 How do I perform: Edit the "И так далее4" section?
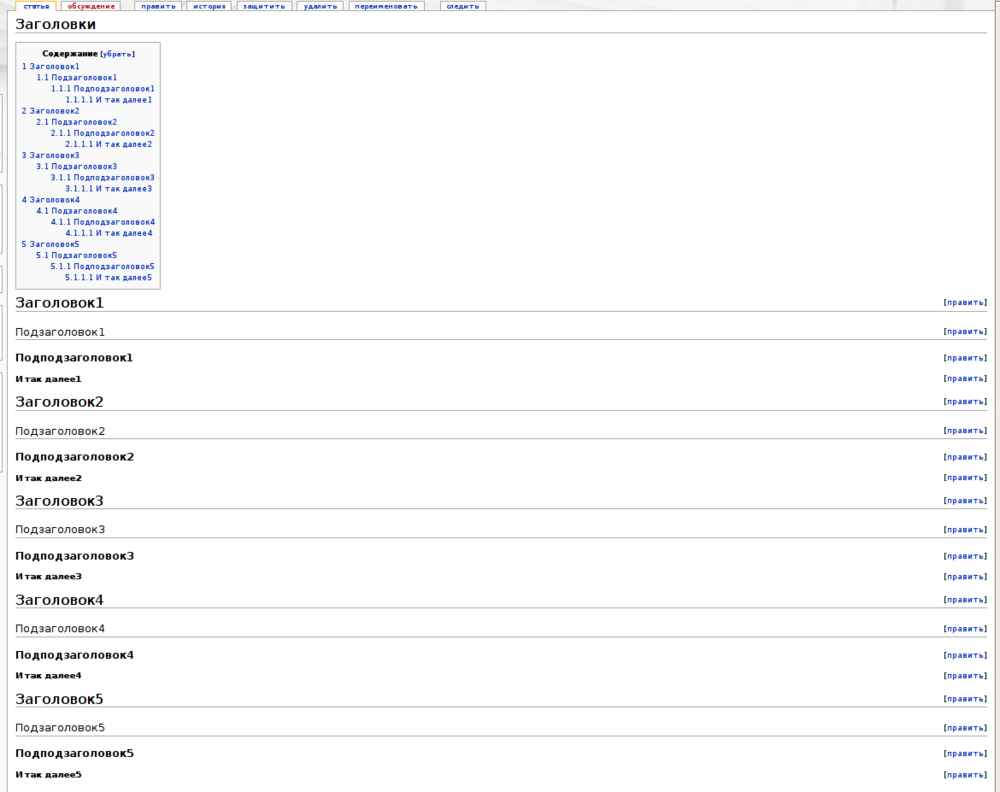pyautogui.click(x=965, y=676)
